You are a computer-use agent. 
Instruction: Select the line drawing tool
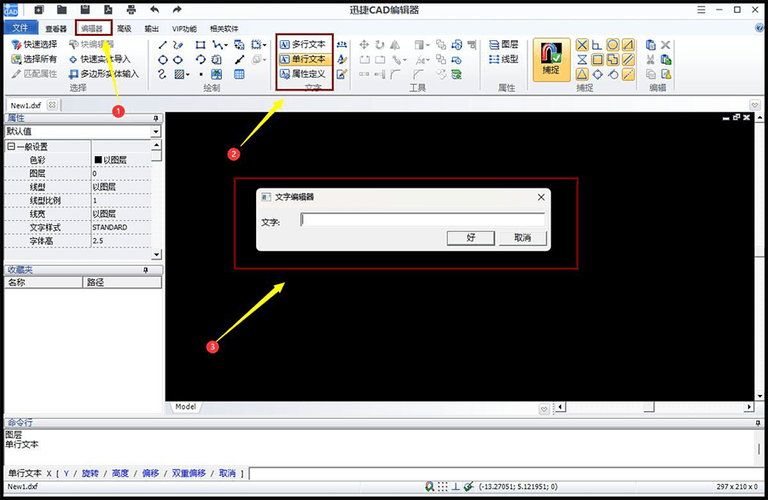tap(163, 45)
